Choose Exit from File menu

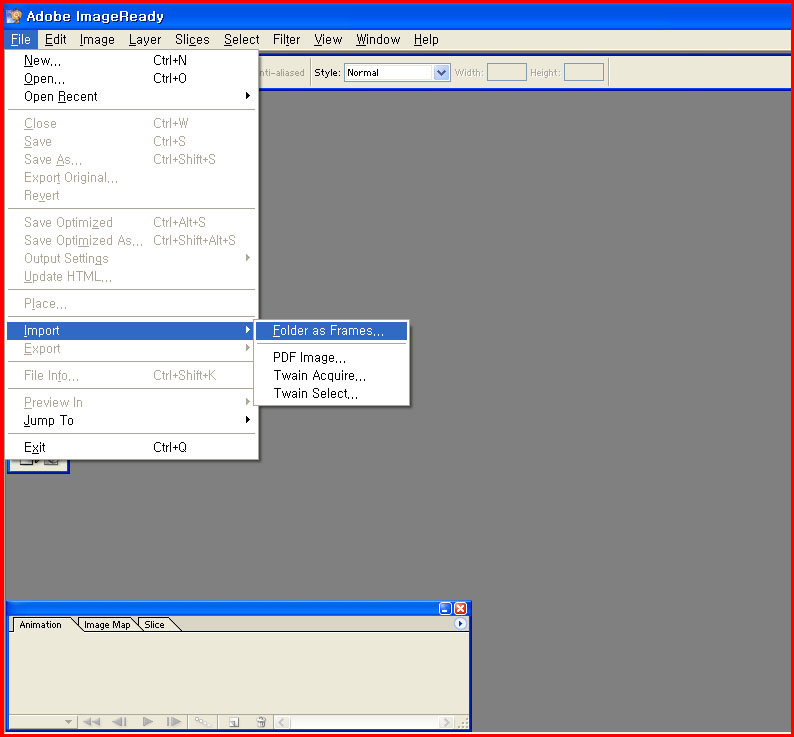point(131,447)
